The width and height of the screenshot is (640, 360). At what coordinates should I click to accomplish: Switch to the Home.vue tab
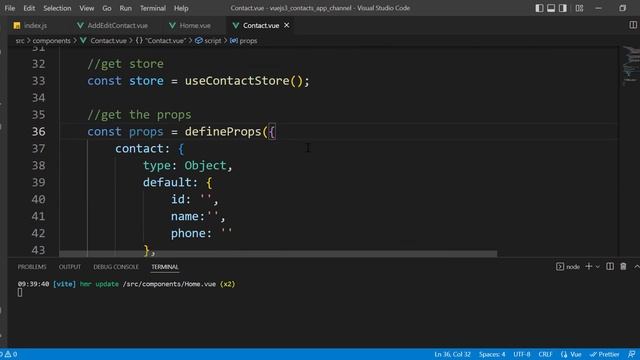point(195,25)
